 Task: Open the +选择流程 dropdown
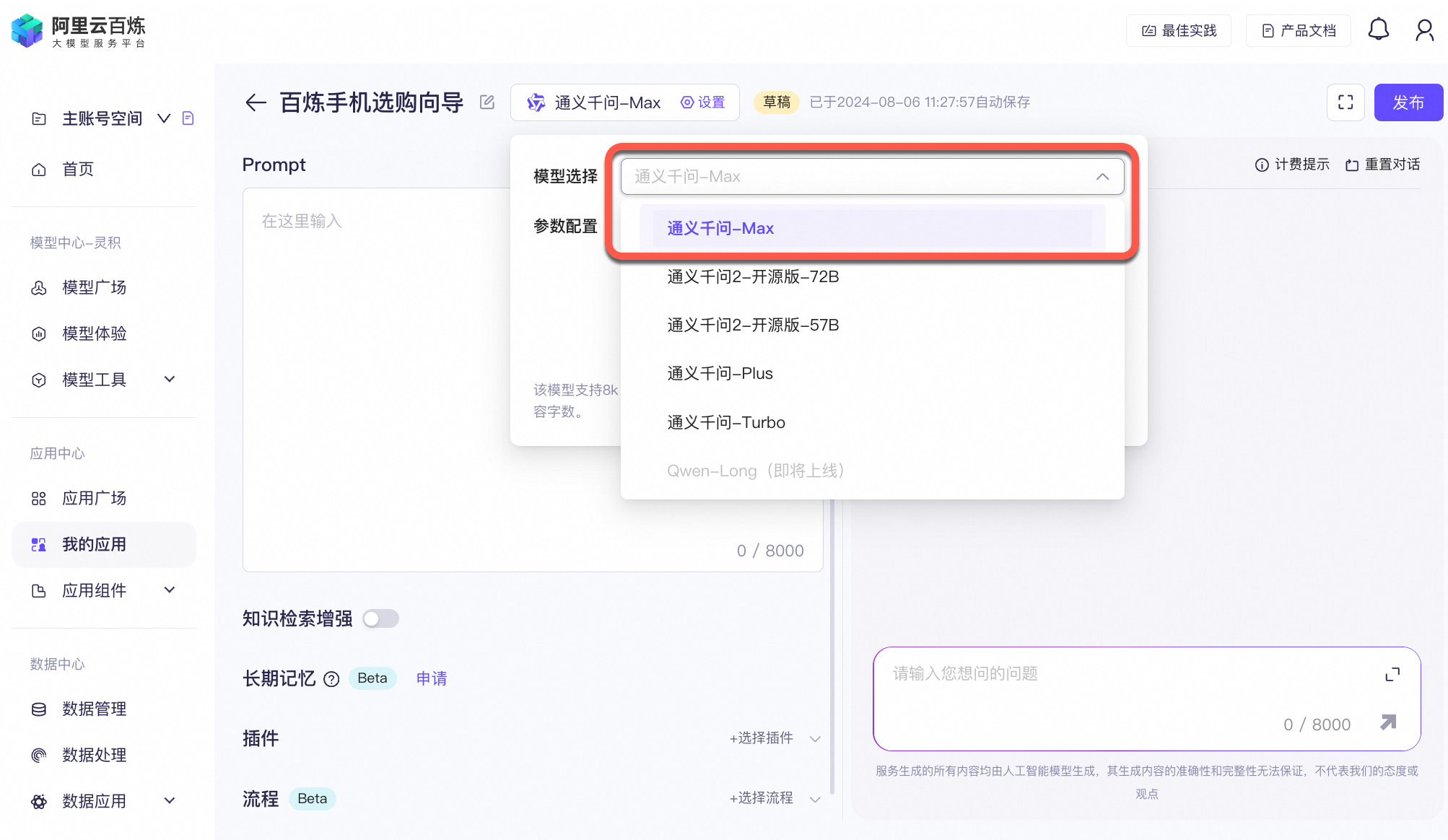click(x=775, y=798)
